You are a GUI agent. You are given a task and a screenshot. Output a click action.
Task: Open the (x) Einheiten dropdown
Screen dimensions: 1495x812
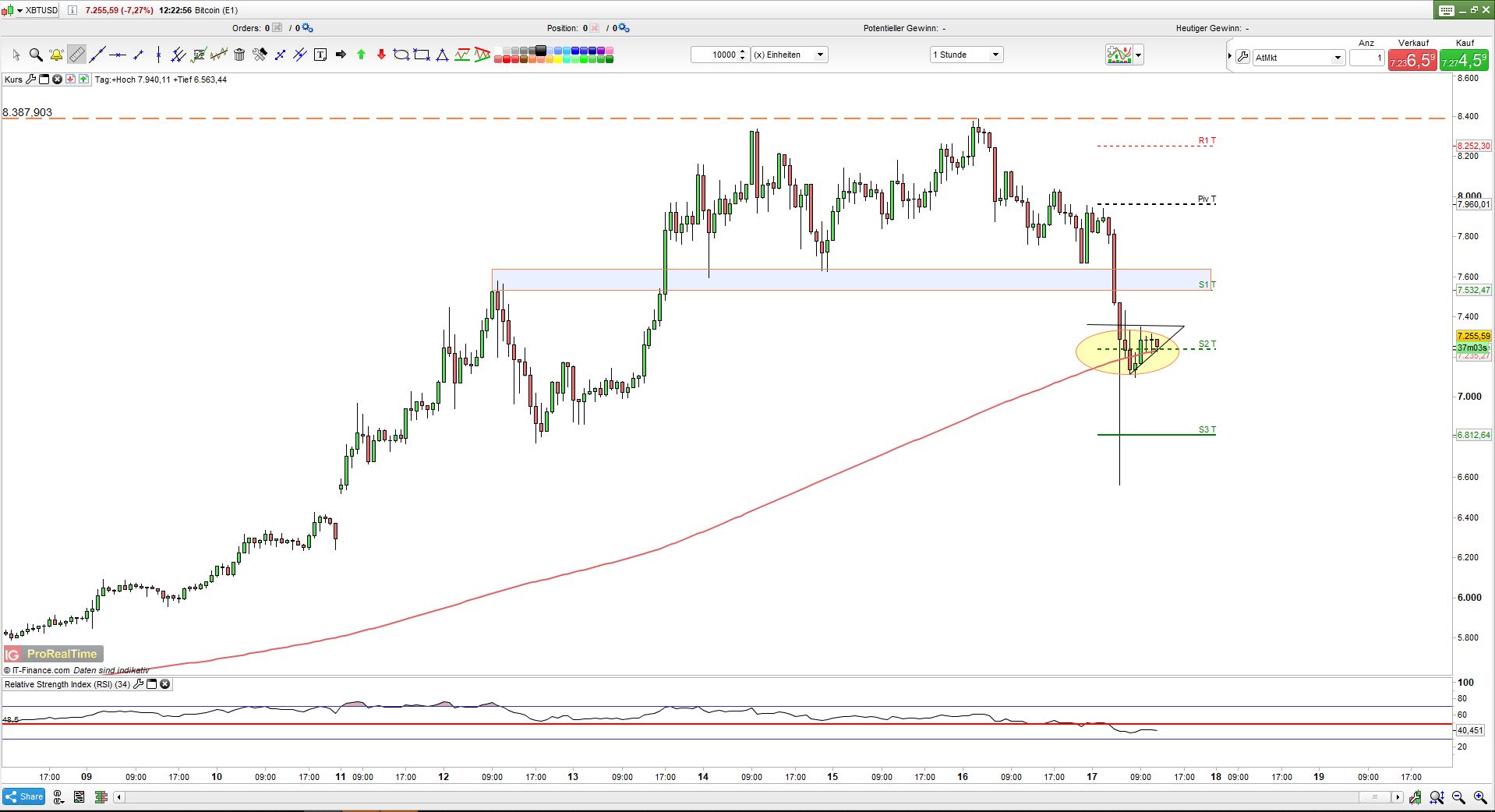coord(818,55)
